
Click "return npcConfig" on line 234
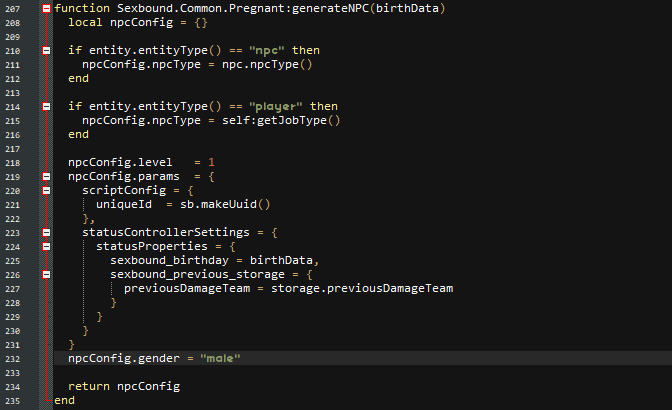[x=124, y=386]
